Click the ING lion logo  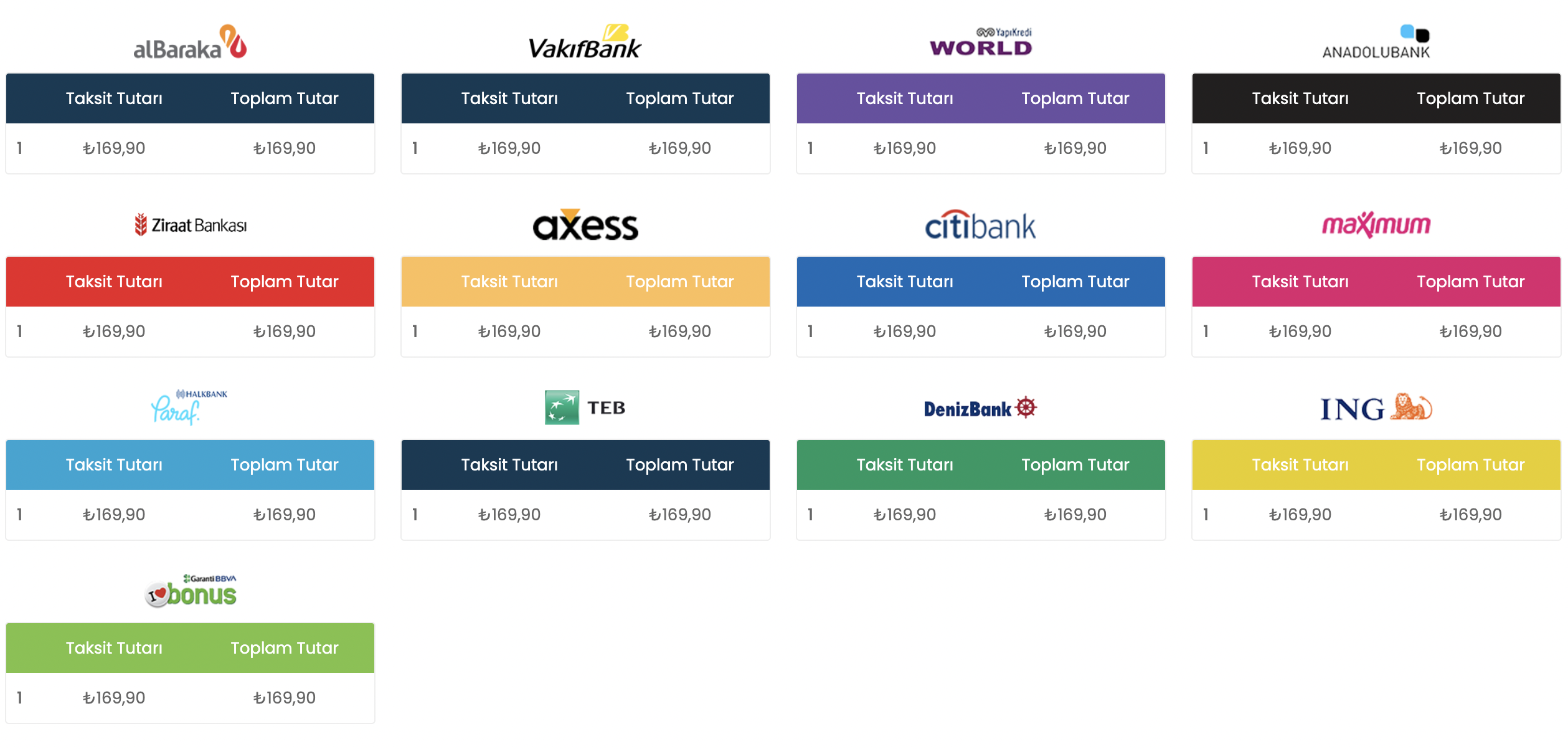(1376, 408)
